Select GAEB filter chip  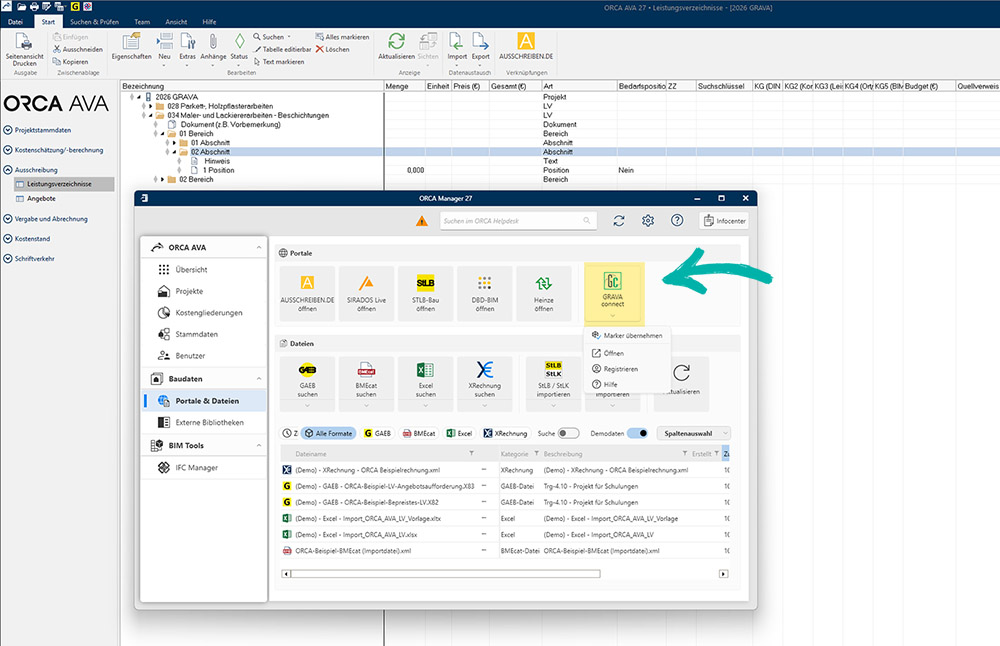[377, 434]
